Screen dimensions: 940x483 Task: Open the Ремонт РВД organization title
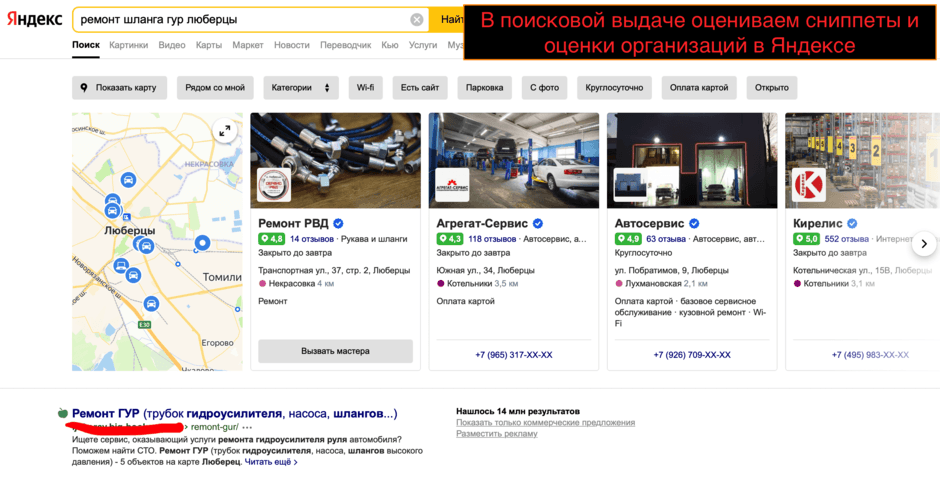(x=293, y=224)
